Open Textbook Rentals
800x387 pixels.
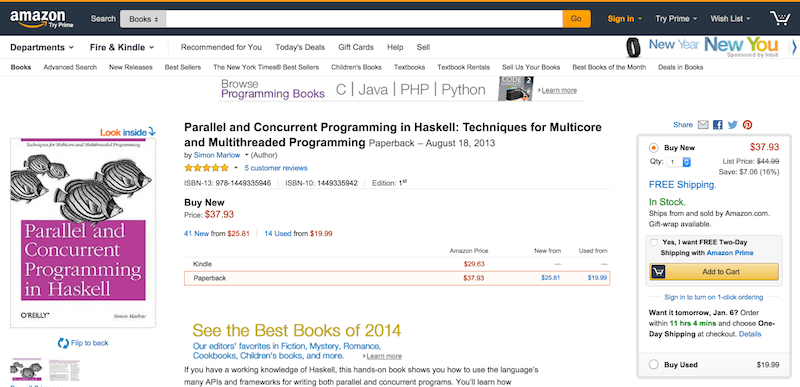pos(463,67)
